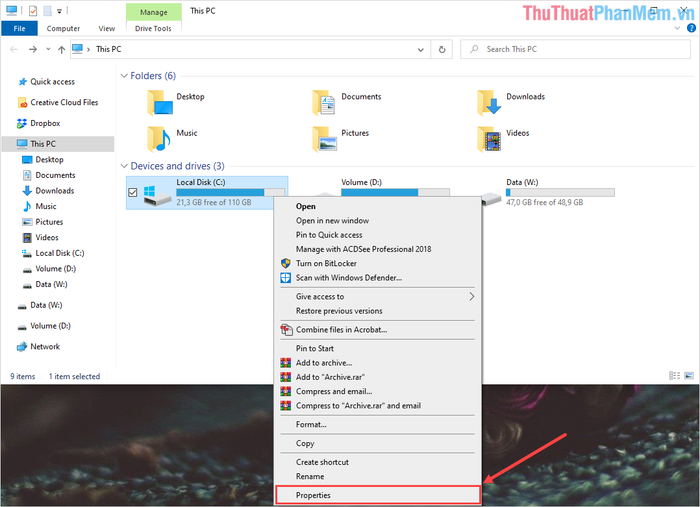This screenshot has width=700, height=507.
Task: Choose Properties from the context menu
Action: 378,495
